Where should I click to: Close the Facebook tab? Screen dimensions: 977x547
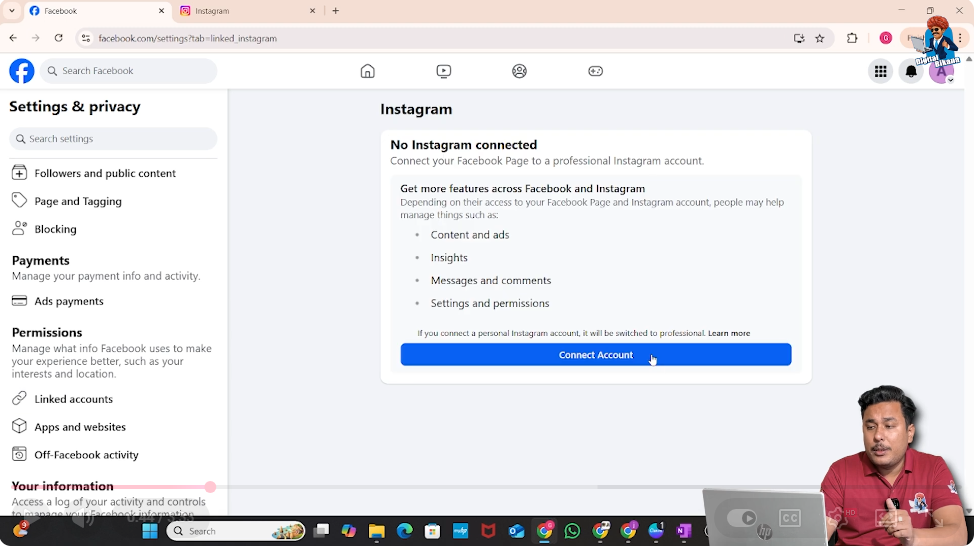point(161,11)
